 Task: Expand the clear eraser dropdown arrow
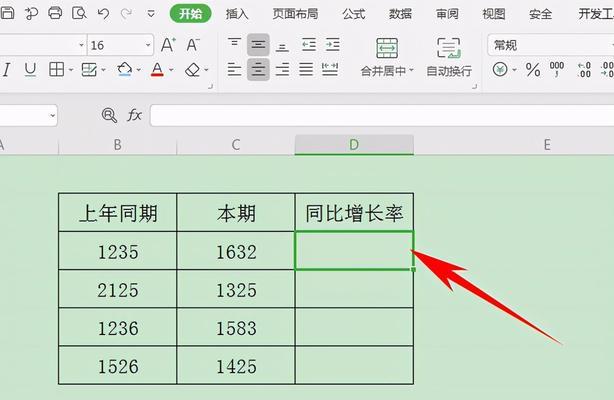pos(206,70)
